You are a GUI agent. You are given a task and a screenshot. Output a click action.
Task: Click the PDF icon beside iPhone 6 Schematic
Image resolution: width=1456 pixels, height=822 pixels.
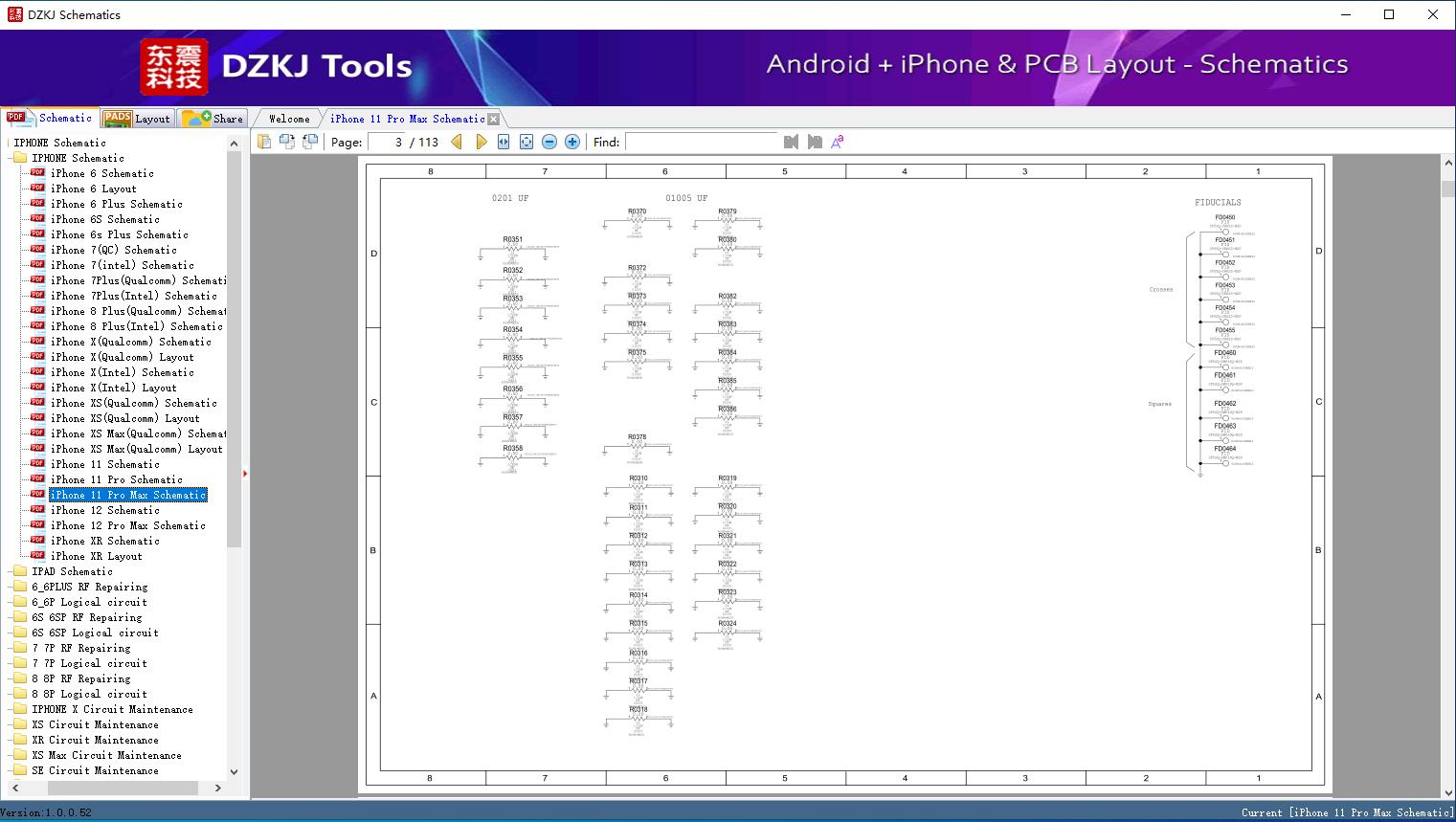37,173
